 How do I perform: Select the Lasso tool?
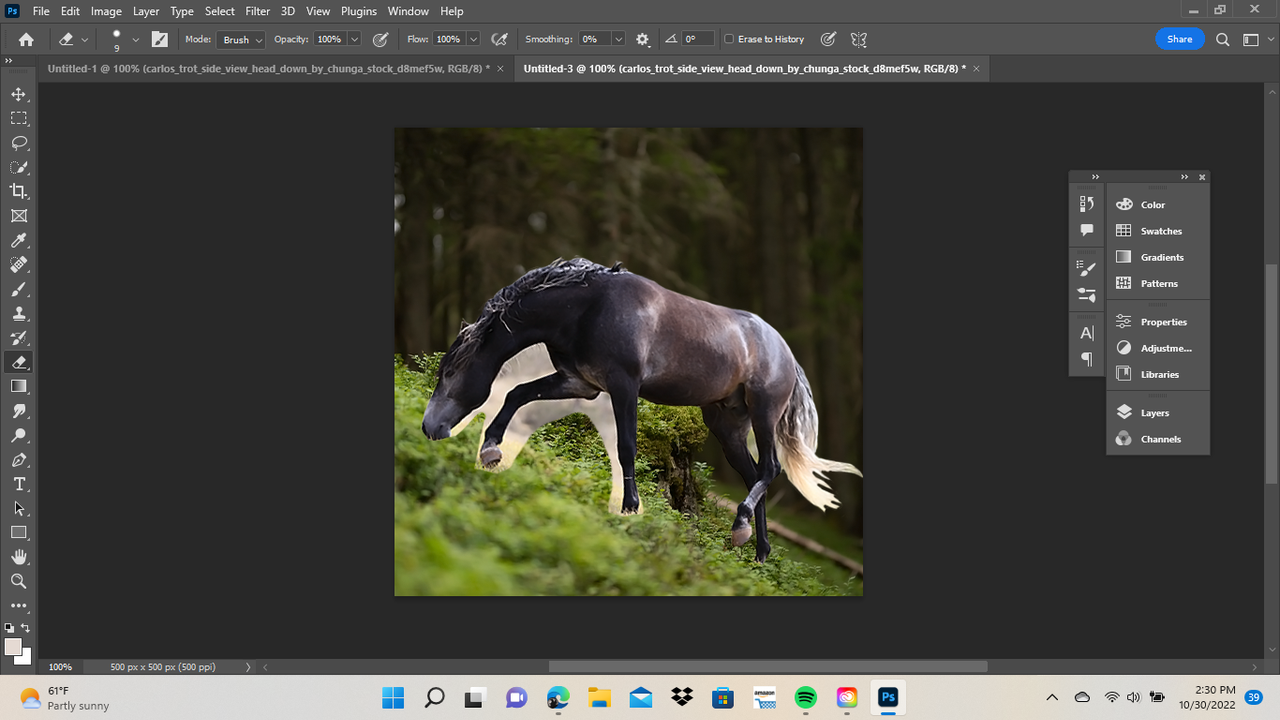click(19, 143)
